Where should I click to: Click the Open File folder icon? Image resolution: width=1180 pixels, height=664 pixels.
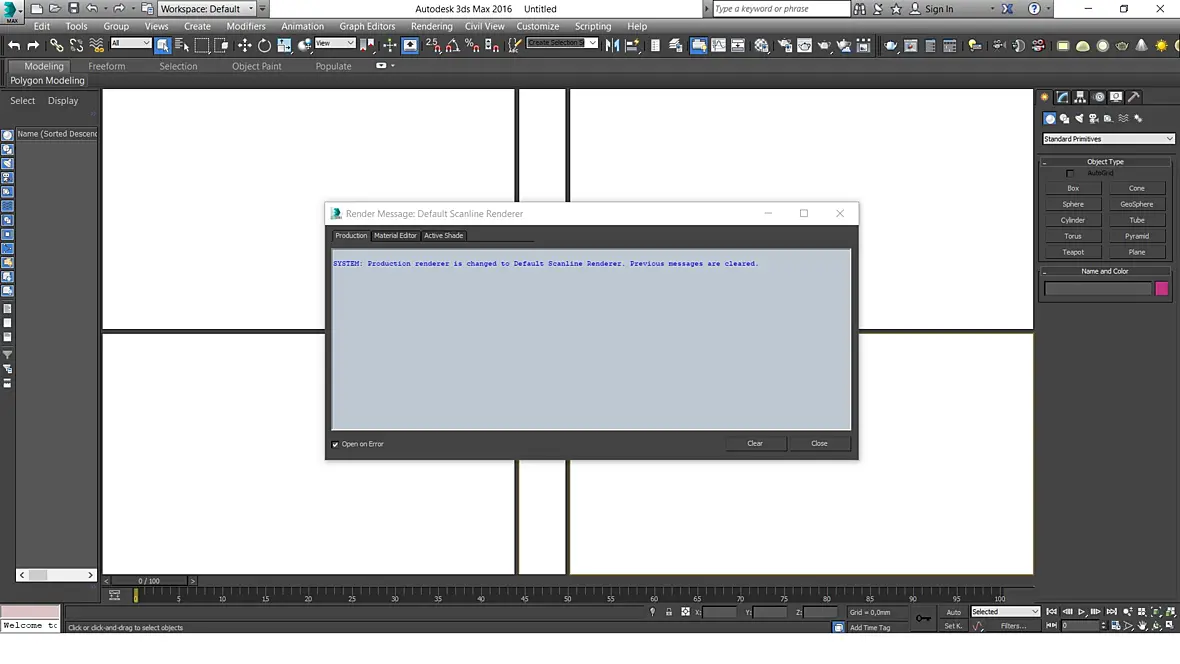54,9
